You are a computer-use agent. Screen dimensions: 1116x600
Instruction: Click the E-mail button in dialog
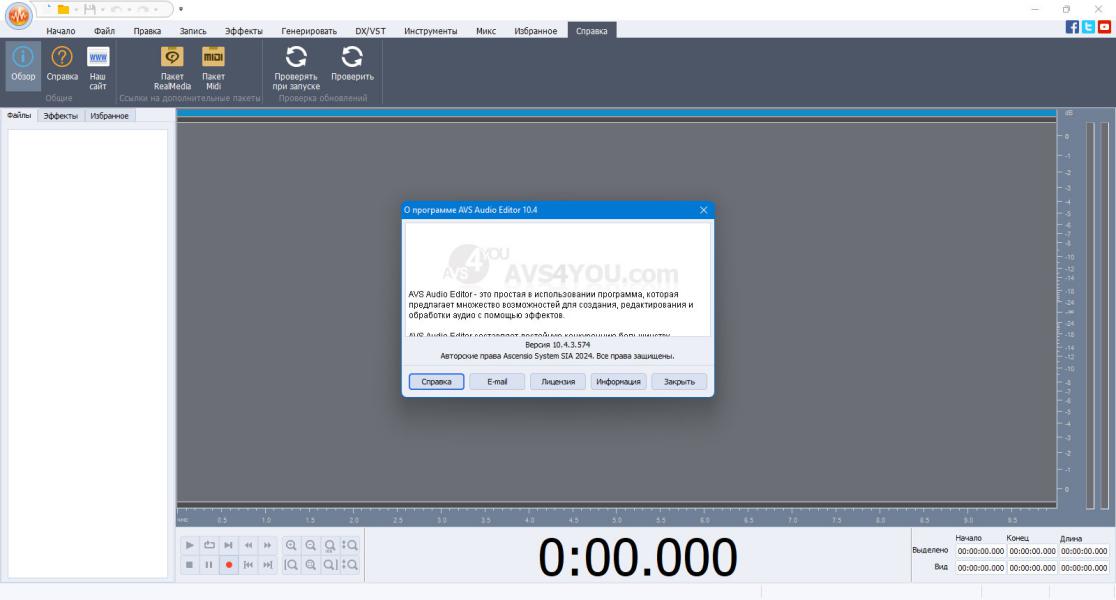click(497, 381)
